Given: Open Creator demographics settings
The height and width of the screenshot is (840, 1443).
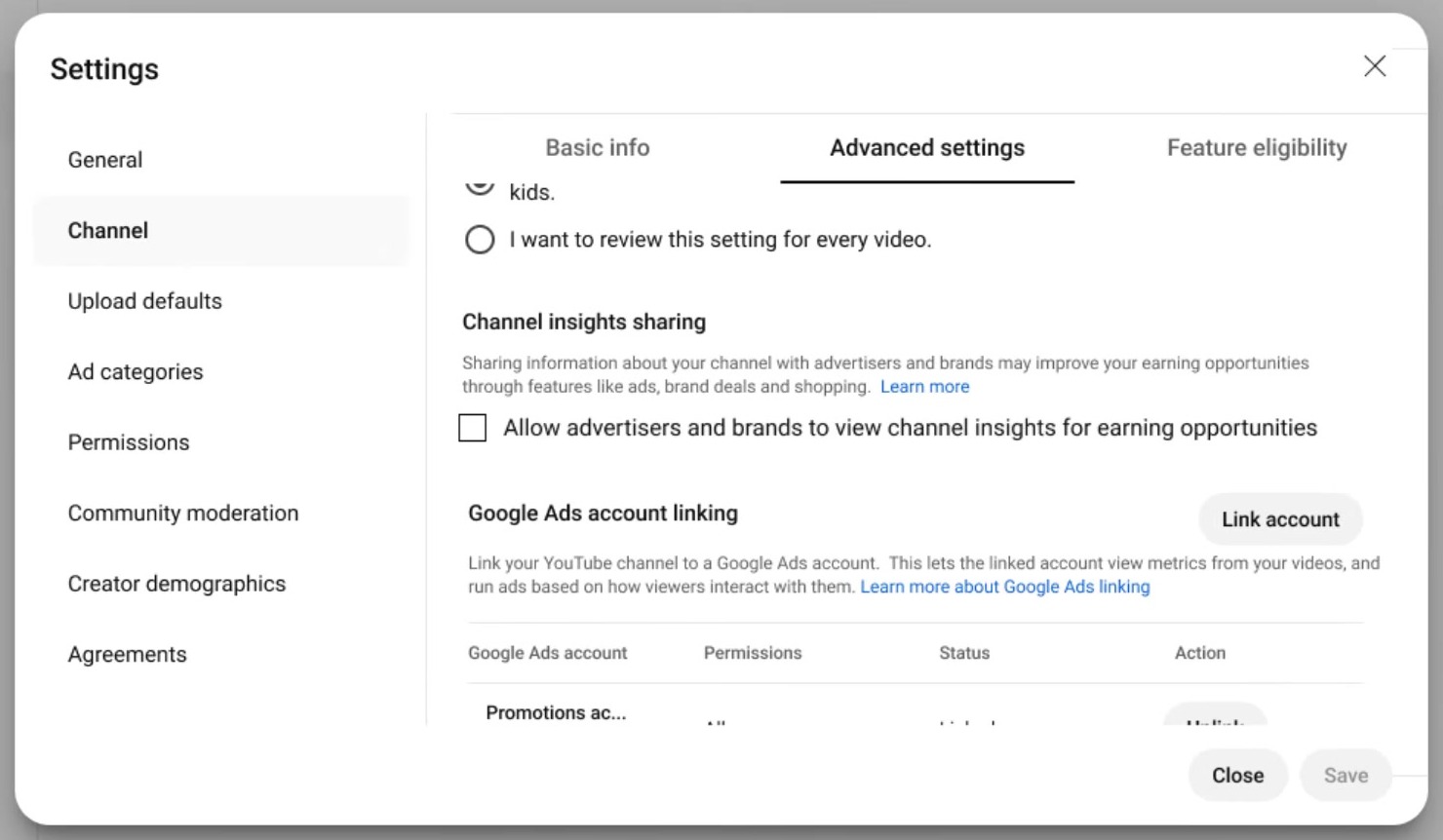Looking at the screenshot, I should [221, 584].
